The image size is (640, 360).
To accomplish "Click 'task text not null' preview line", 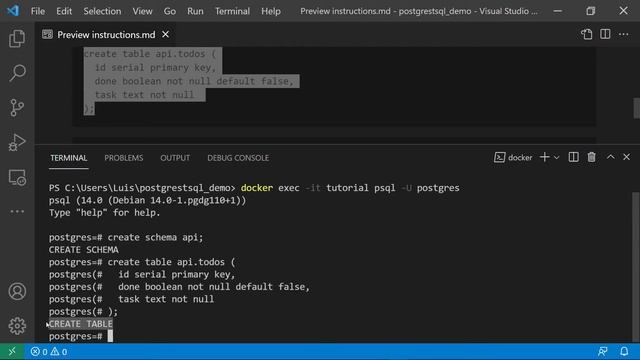I will tap(144, 95).
